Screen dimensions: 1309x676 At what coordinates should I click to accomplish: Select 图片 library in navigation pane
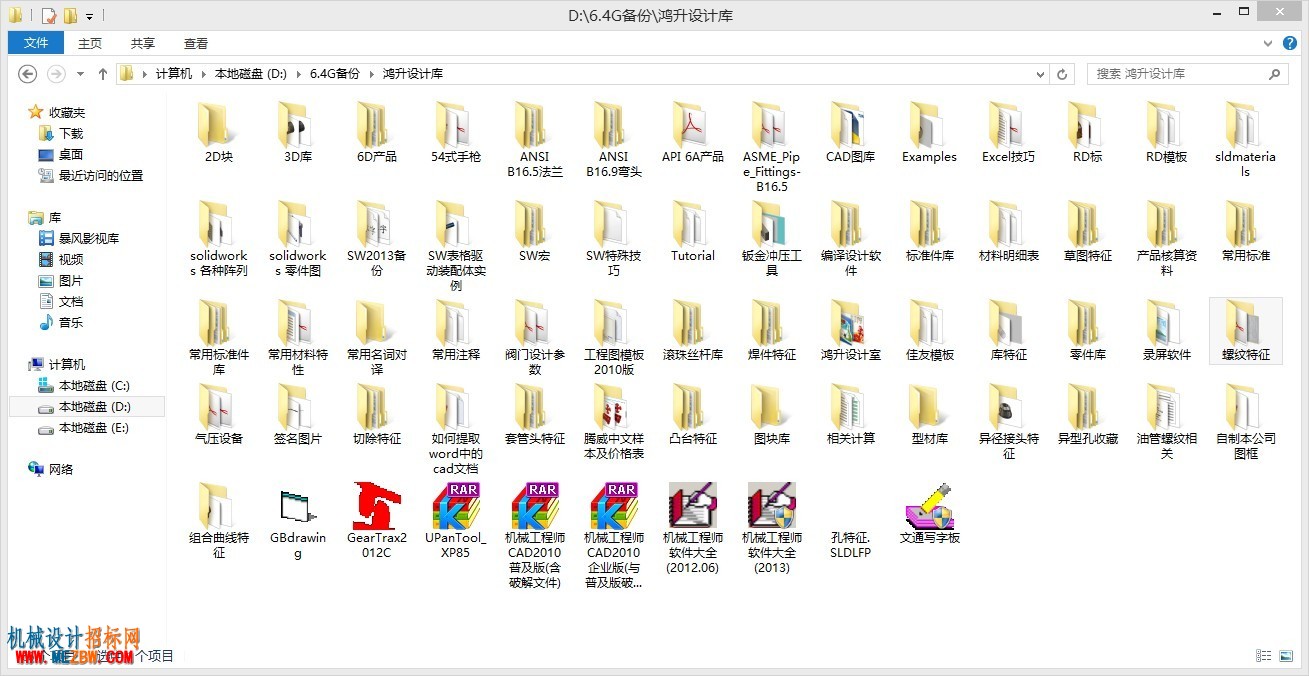coord(70,280)
